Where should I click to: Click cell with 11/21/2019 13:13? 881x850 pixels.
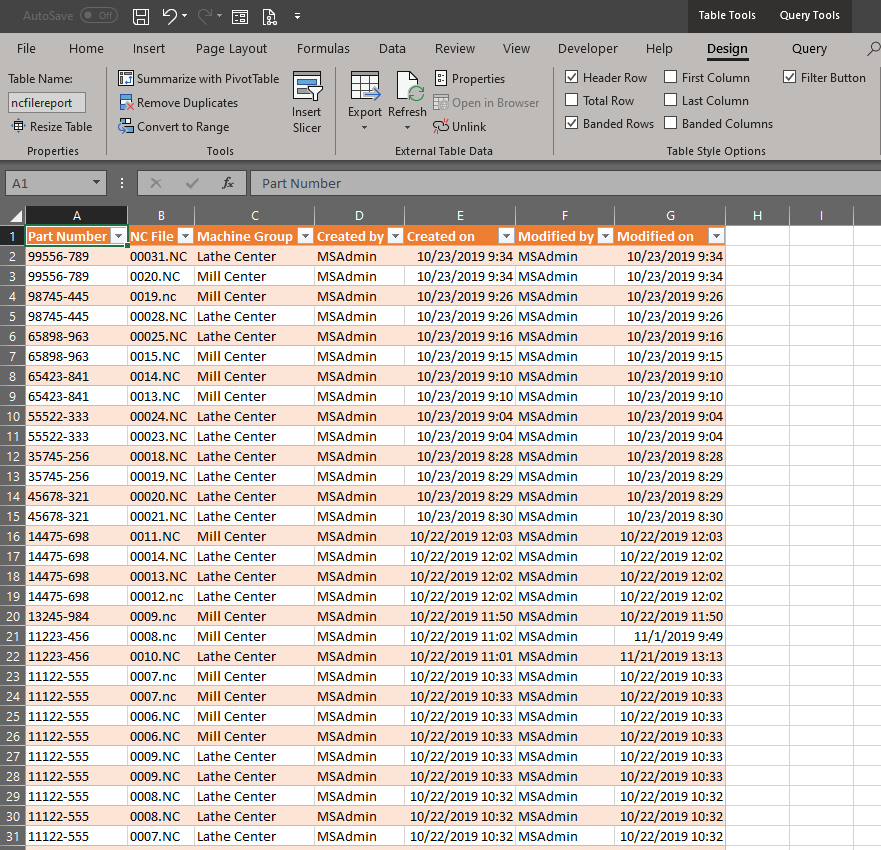pyautogui.click(x=670, y=657)
